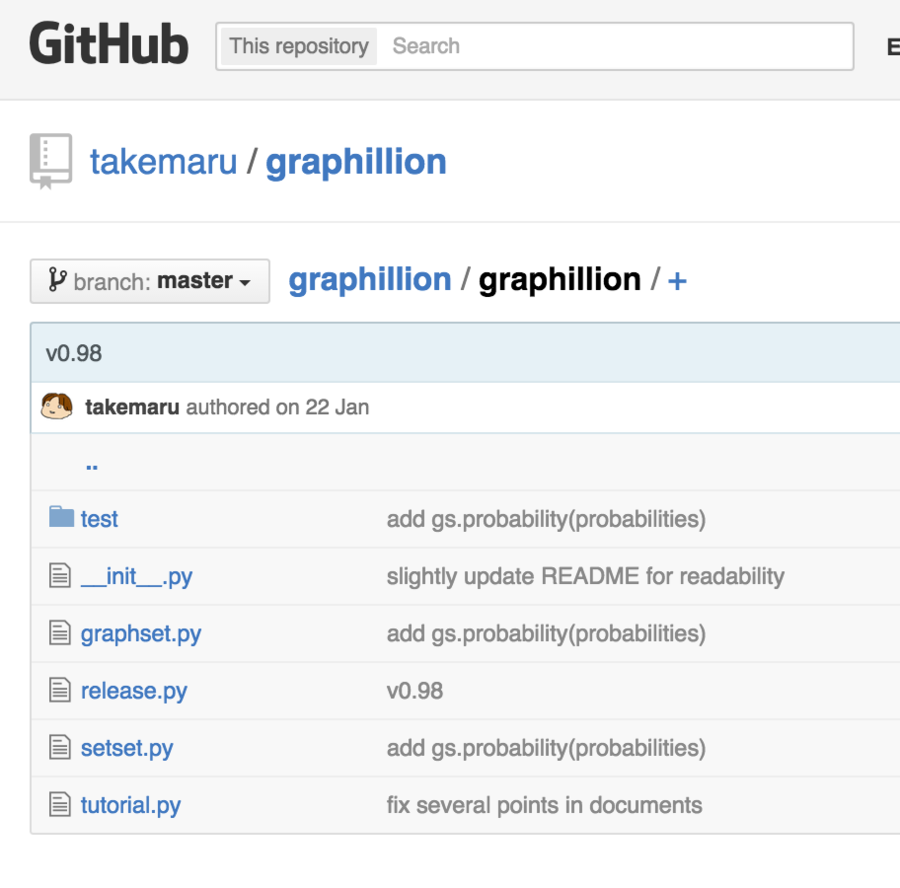Click 'slightly update README for readability' commit message

pyautogui.click(x=585, y=576)
